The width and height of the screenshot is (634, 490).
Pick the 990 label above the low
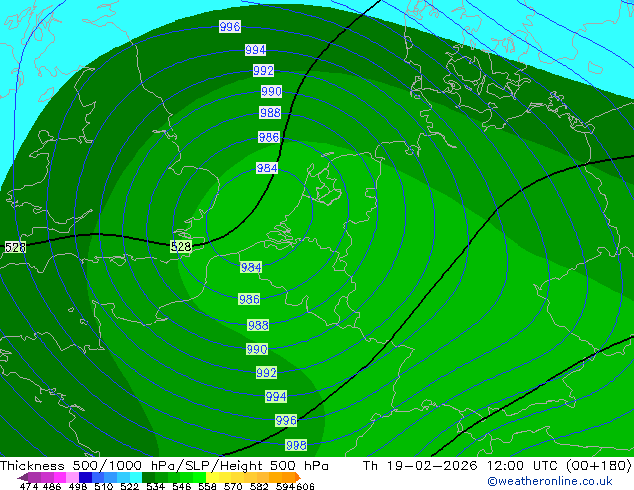(271, 91)
